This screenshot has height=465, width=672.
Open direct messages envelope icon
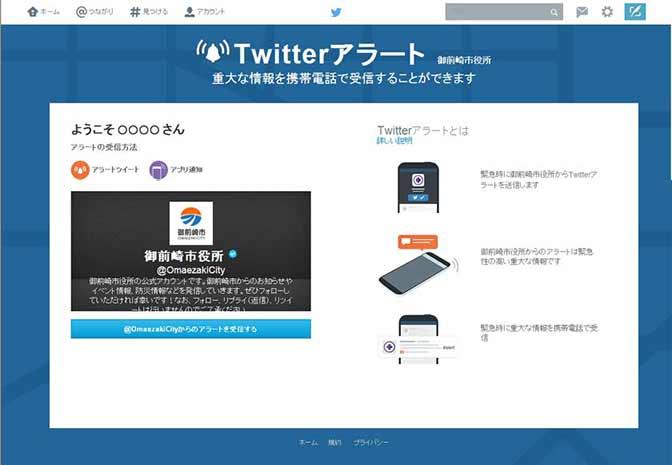[x=582, y=12]
